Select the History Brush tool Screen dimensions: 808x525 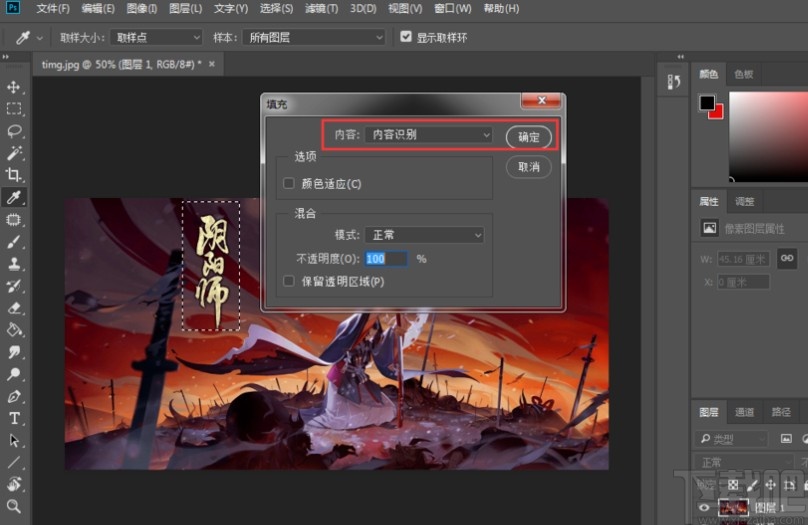coord(14,286)
